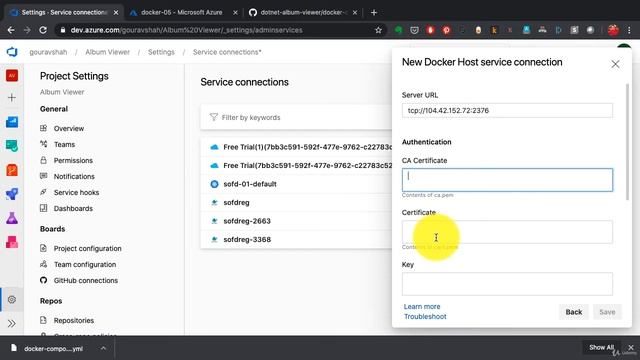Click Album Viewer breadcrumb

pyautogui.click(x=107, y=52)
